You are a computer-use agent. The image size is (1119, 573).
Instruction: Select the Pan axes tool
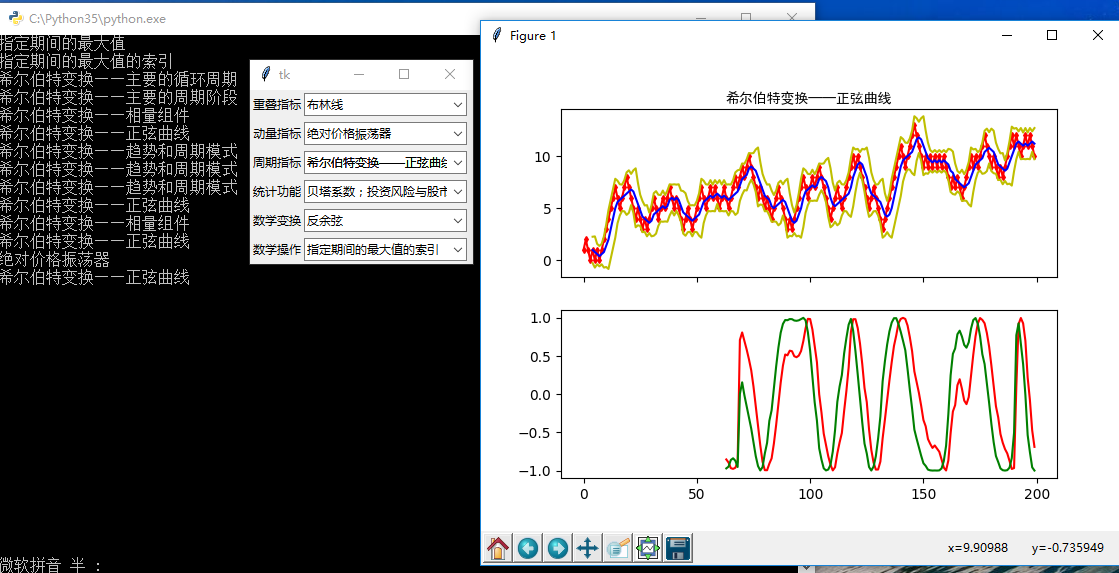587,548
